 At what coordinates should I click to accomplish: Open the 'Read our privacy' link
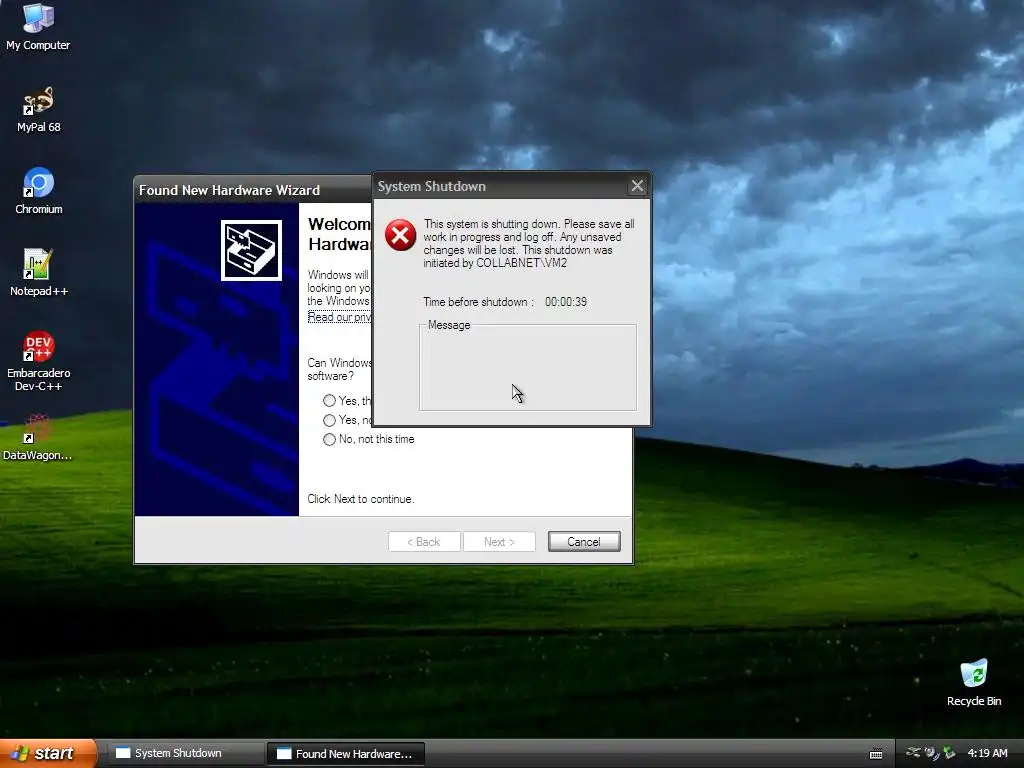tap(340, 317)
